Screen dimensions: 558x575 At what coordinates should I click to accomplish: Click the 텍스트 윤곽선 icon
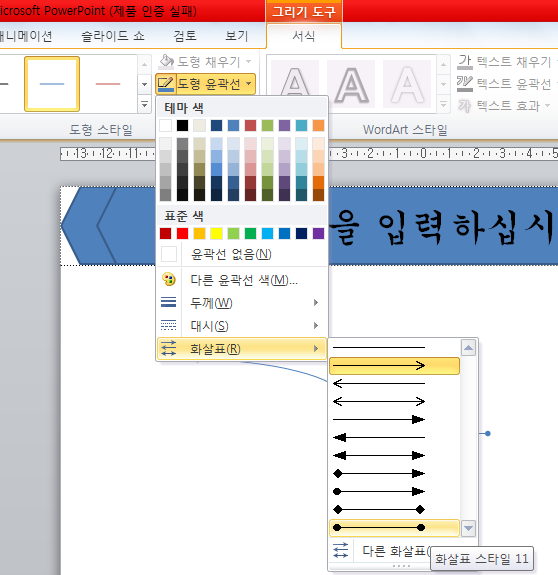[465, 84]
